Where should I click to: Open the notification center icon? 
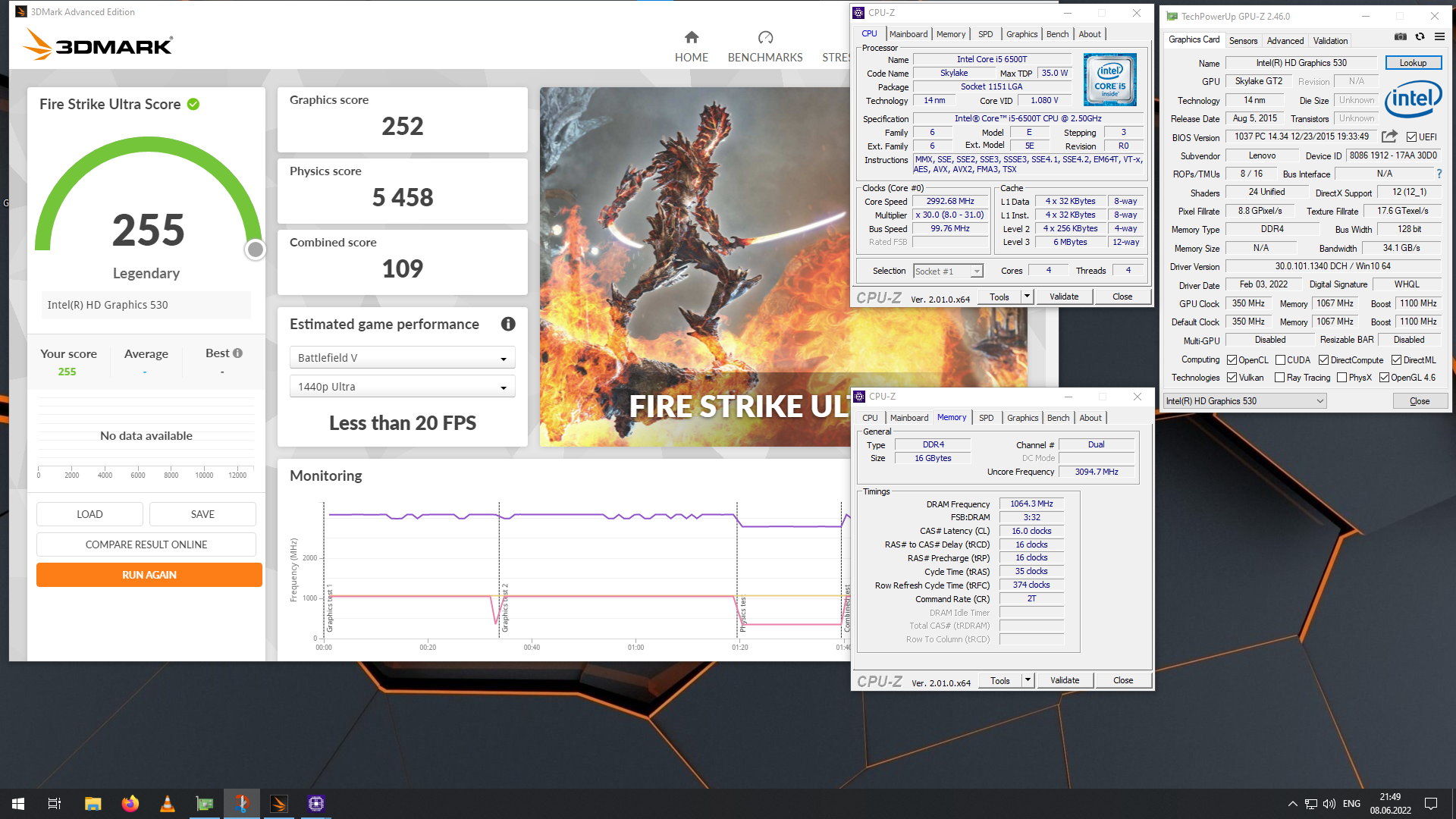1431,803
